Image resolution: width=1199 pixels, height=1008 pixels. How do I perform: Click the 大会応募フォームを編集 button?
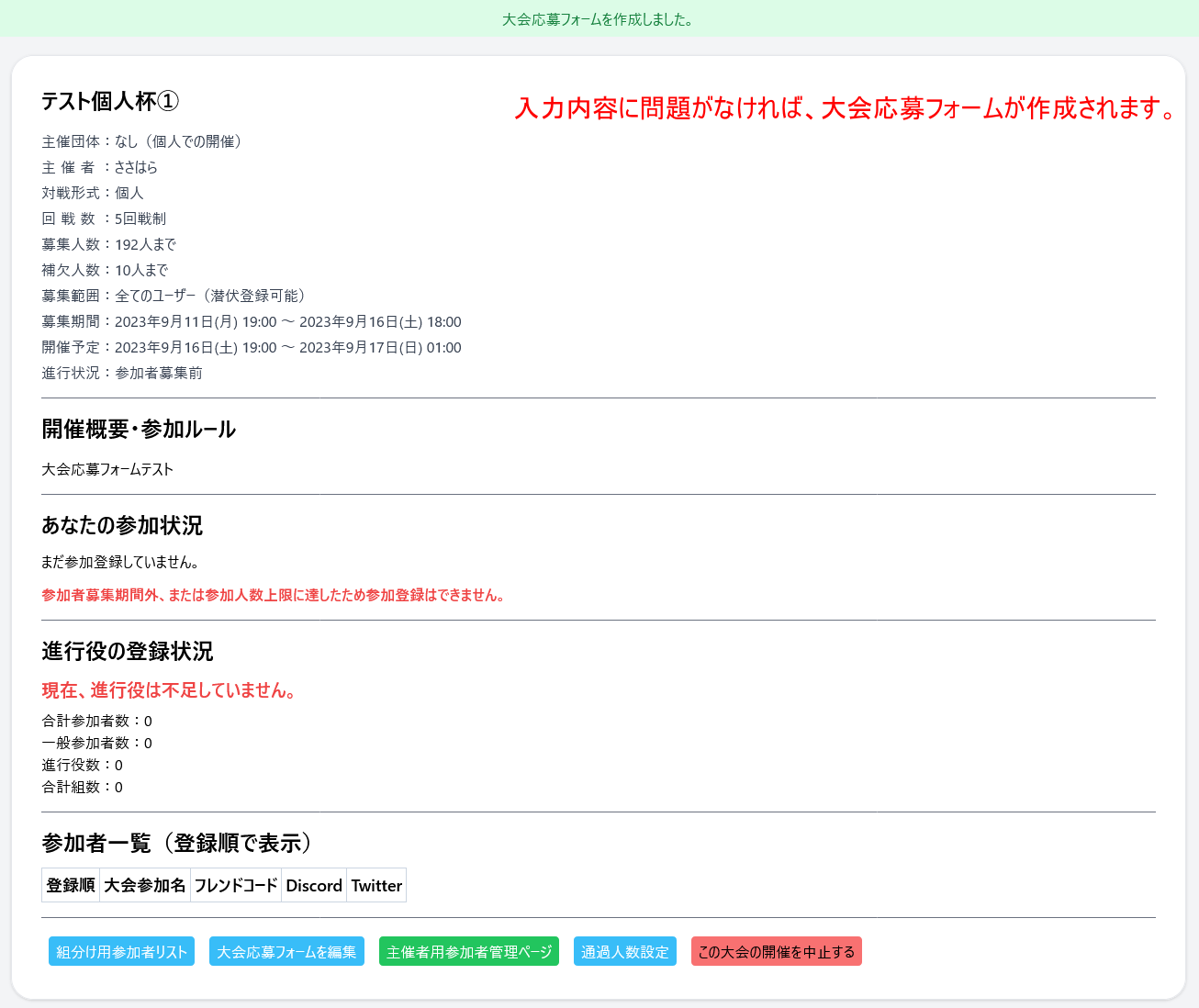tap(286, 951)
